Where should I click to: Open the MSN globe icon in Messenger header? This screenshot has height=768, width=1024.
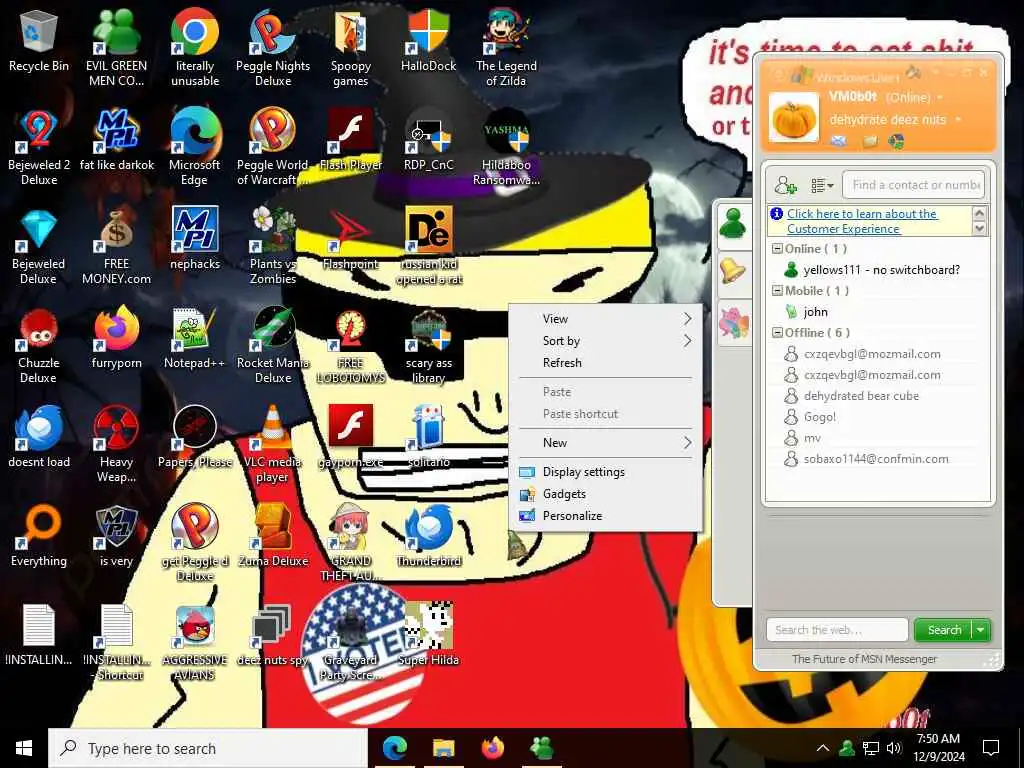(896, 140)
